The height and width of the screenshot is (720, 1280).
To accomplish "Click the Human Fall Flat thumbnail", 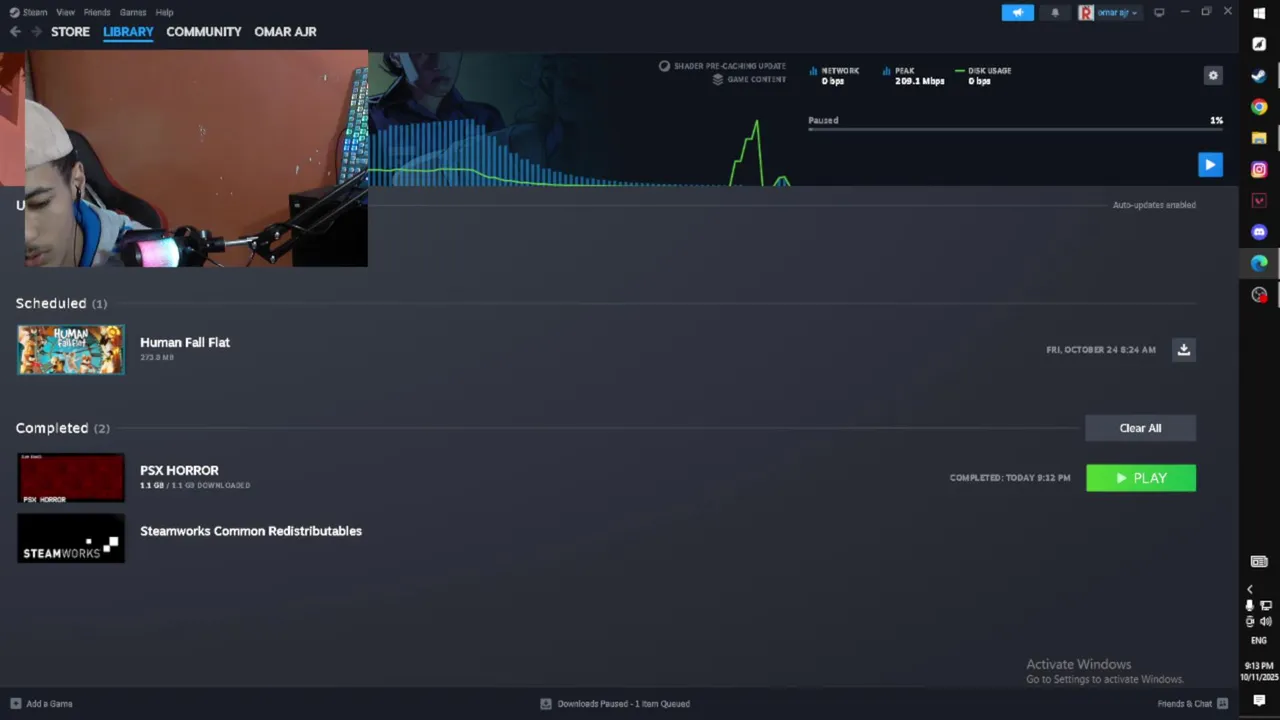I will [71, 350].
